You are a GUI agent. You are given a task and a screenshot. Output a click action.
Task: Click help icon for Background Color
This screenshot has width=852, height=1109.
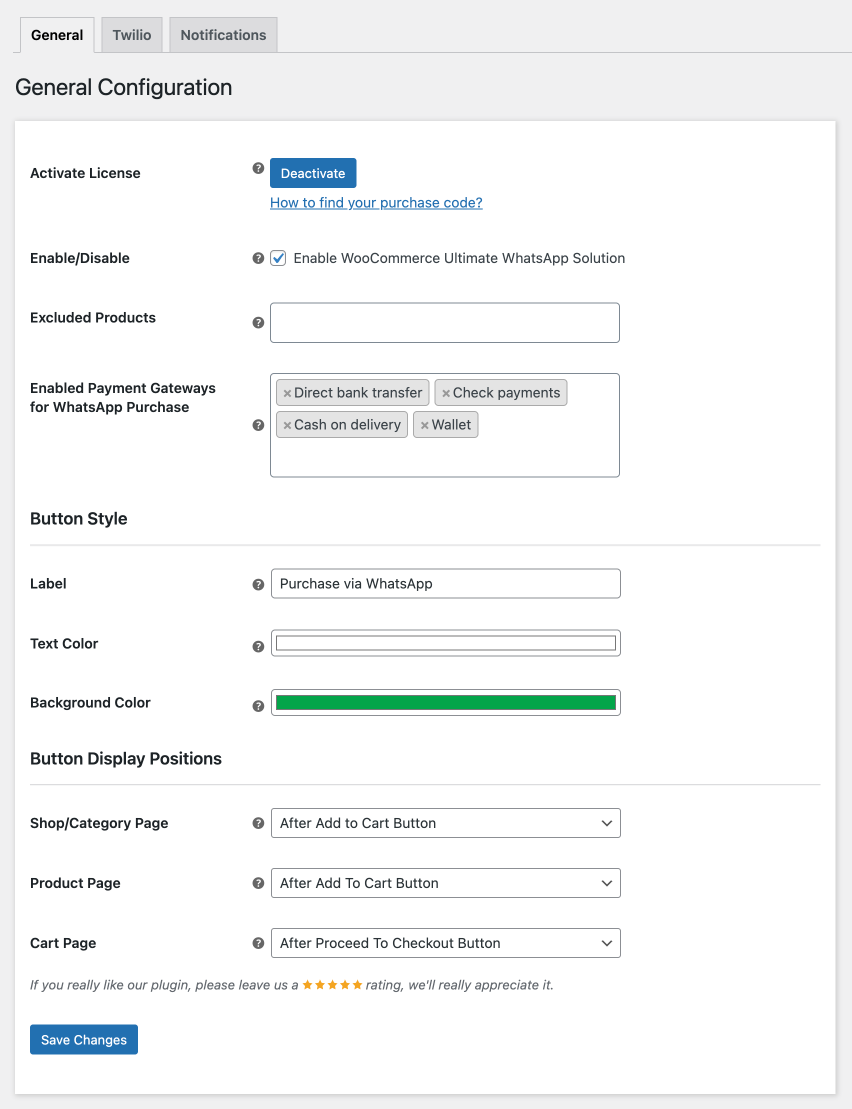[258, 706]
